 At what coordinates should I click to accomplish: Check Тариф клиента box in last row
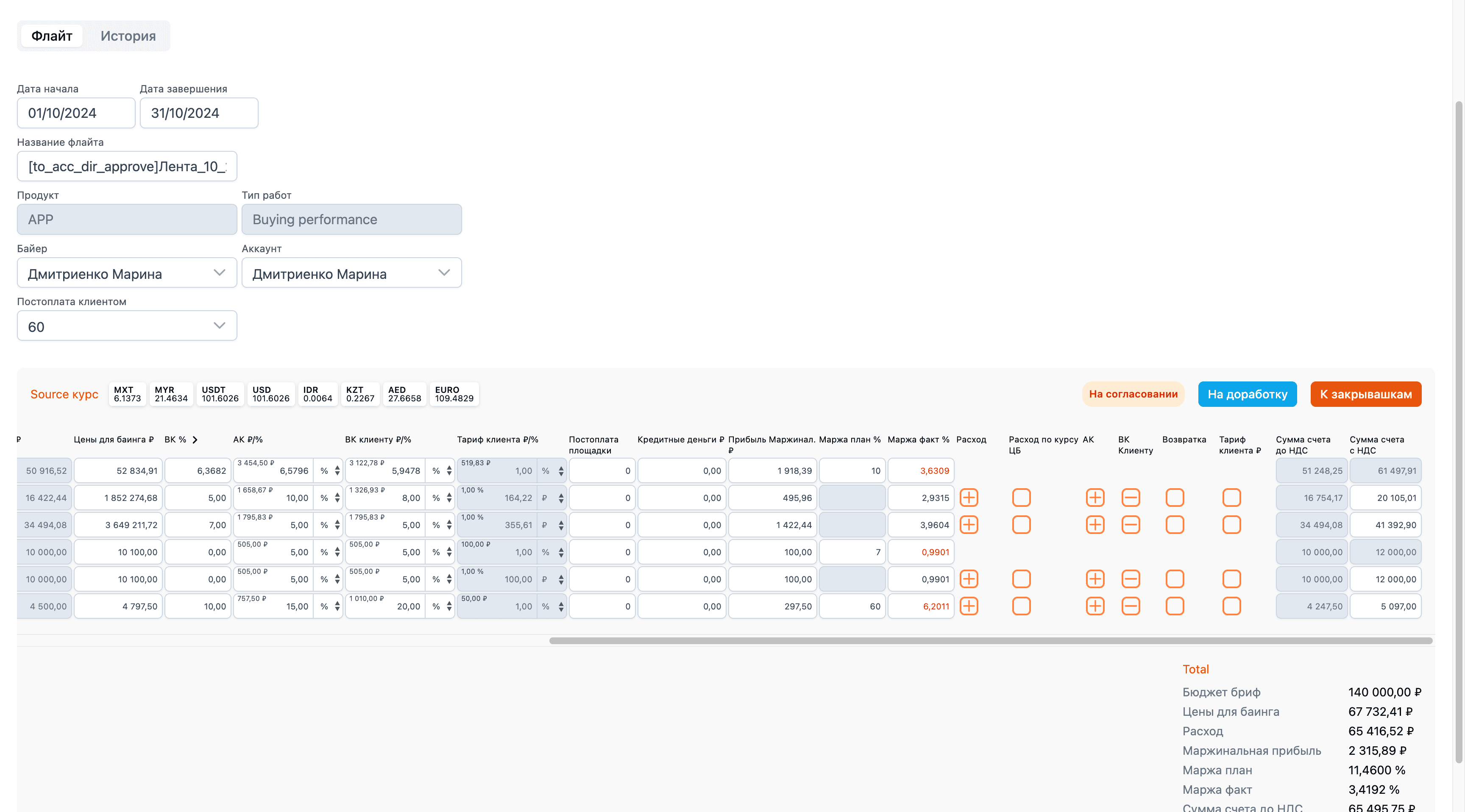click(x=1231, y=606)
